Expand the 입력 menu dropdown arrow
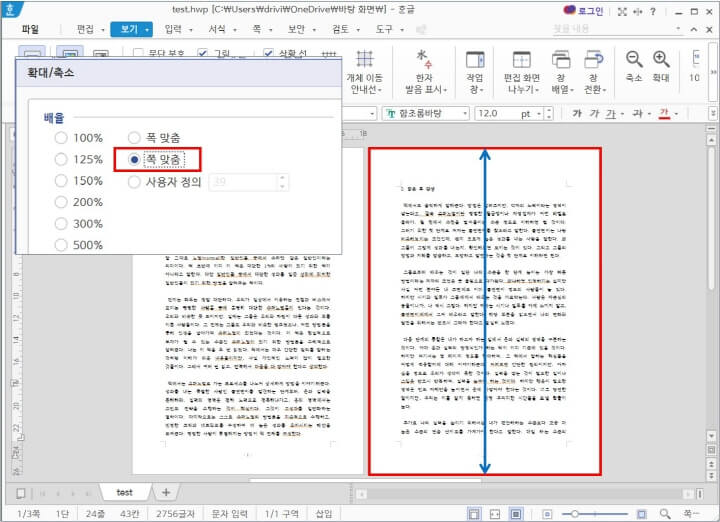The height and width of the screenshot is (522, 720). (191, 30)
